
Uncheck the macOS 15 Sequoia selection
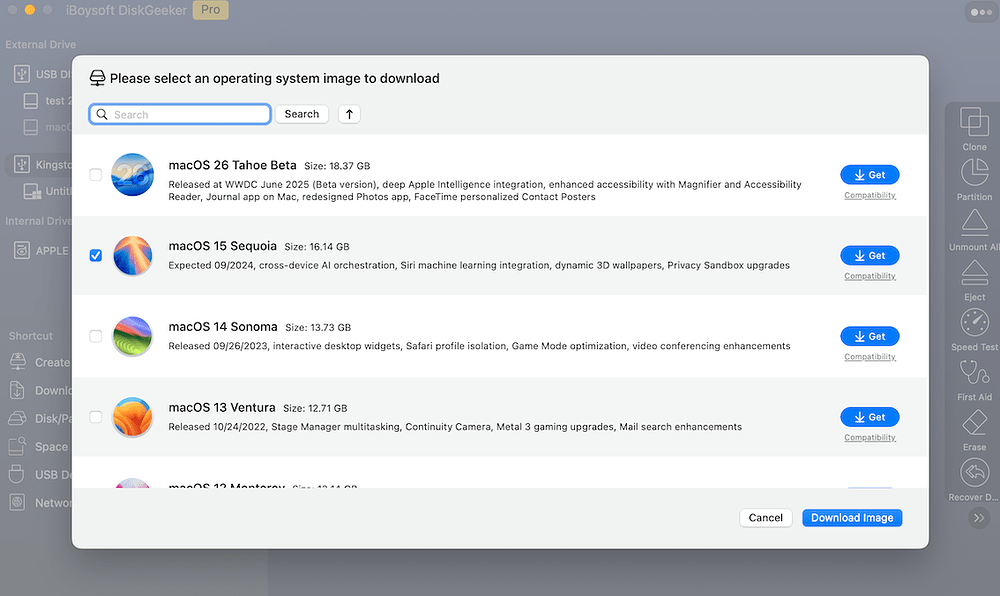point(96,255)
